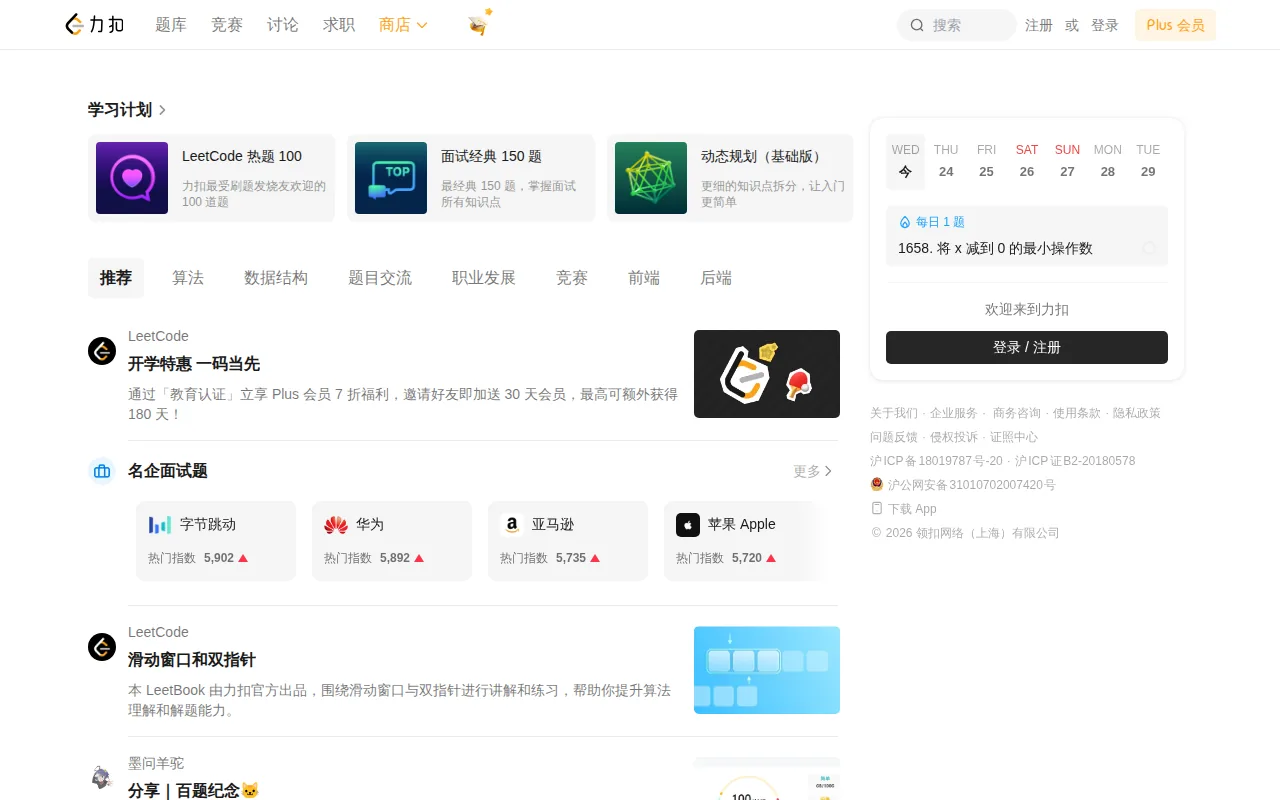The image size is (1280, 800).
Task: Select THU 24 in the calendar
Action: pyautogui.click(x=946, y=161)
